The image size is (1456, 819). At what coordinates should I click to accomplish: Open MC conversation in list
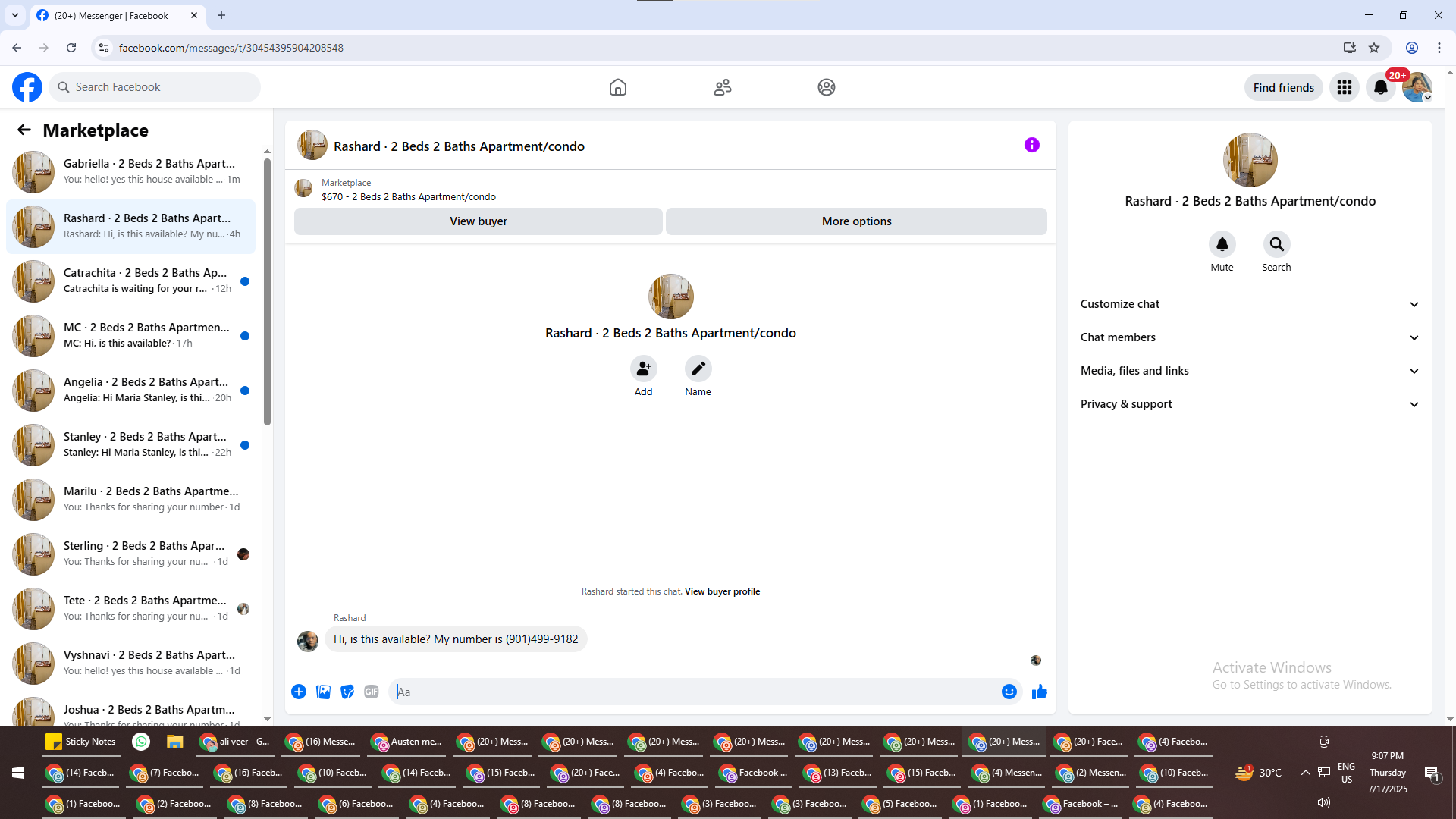[130, 336]
